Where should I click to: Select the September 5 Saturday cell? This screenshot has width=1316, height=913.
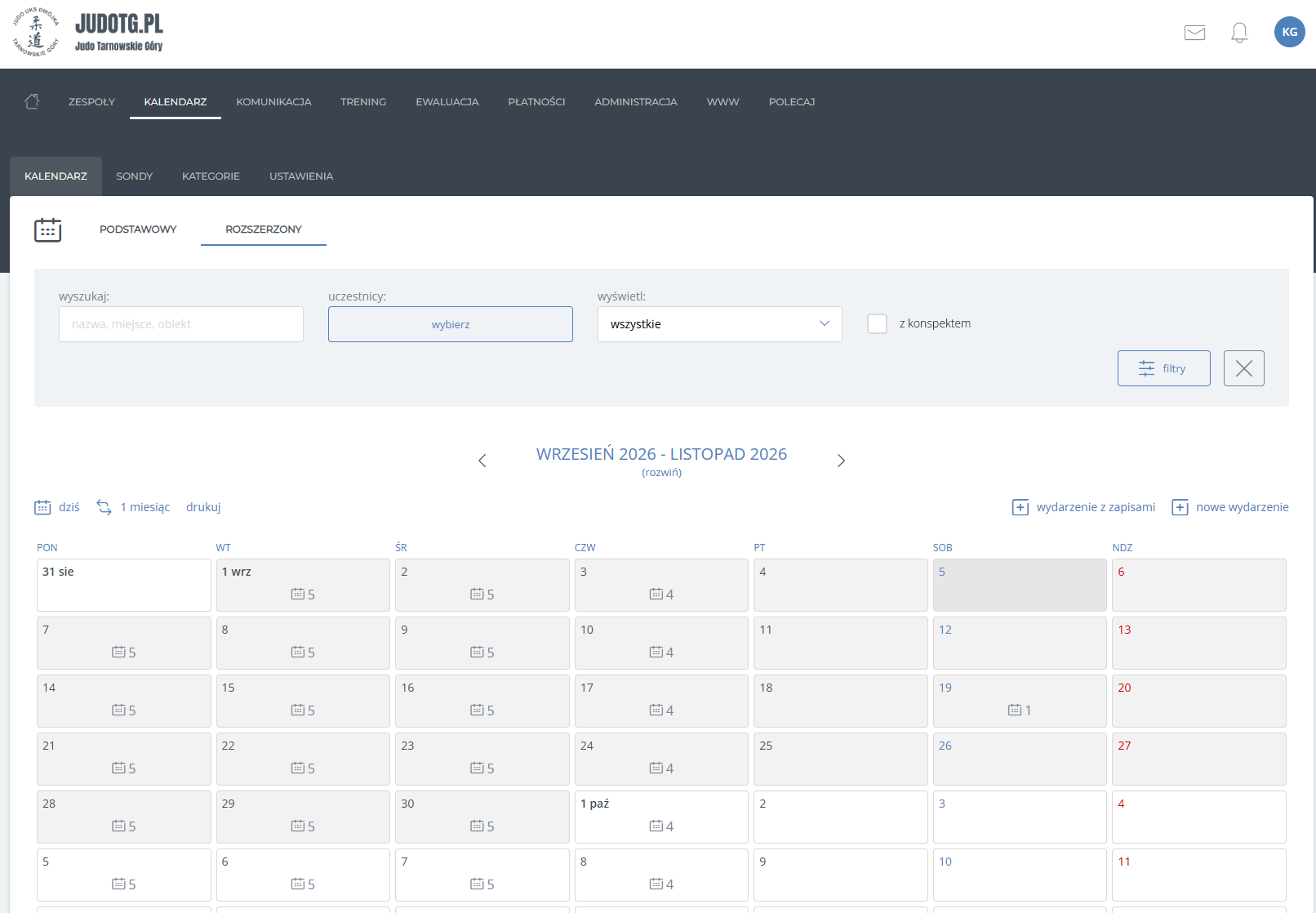pyautogui.click(x=1020, y=585)
